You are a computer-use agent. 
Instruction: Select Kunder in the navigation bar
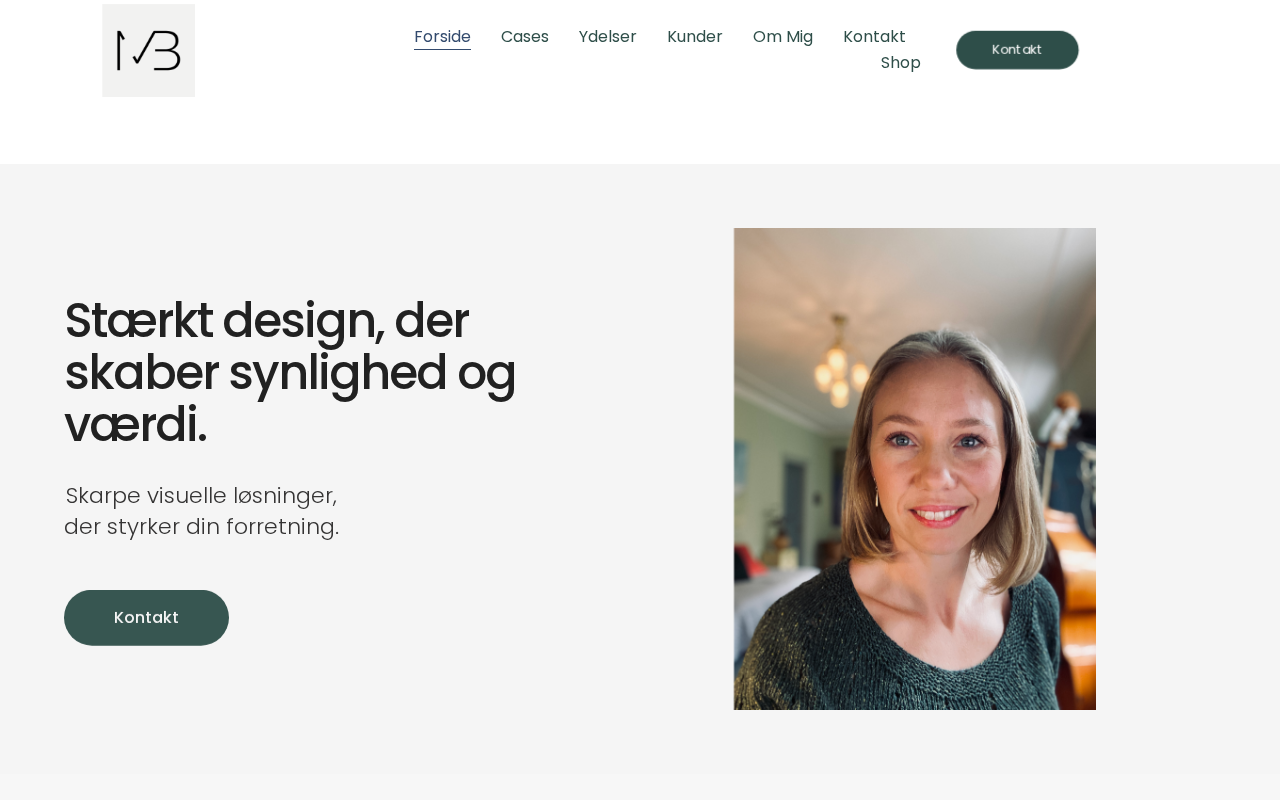pos(695,37)
